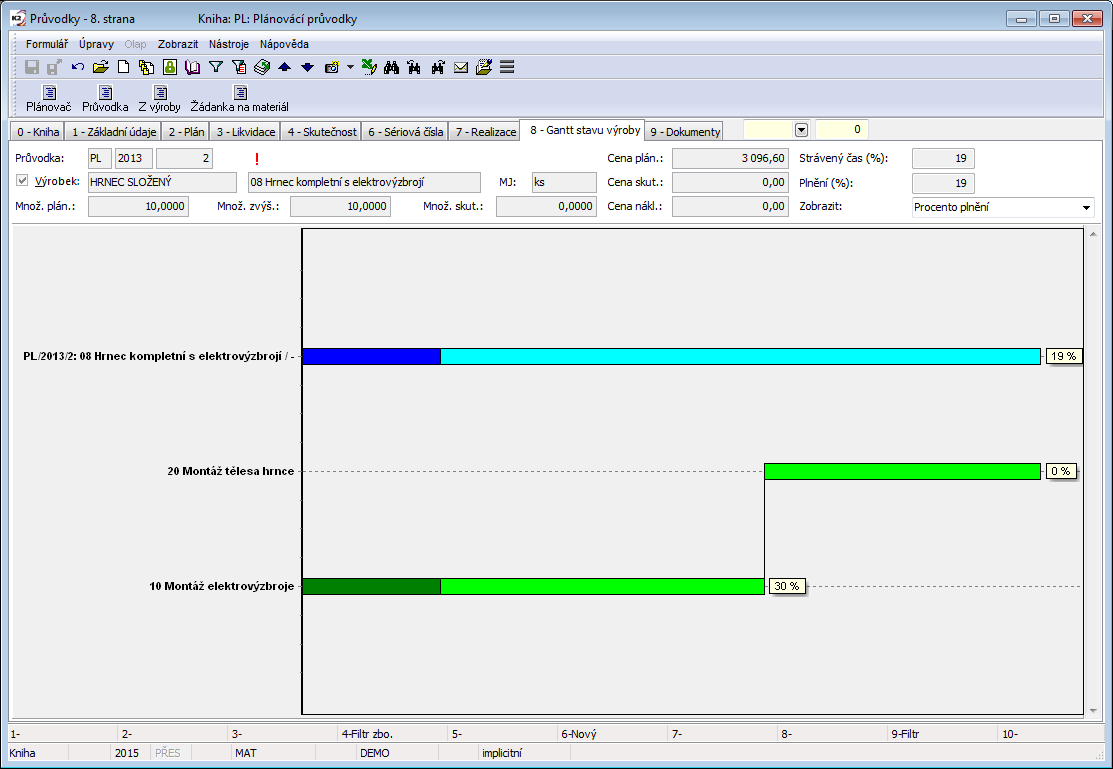Click the open folder icon
This screenshot has height=769, width=1113.
[x=100, y=67]
